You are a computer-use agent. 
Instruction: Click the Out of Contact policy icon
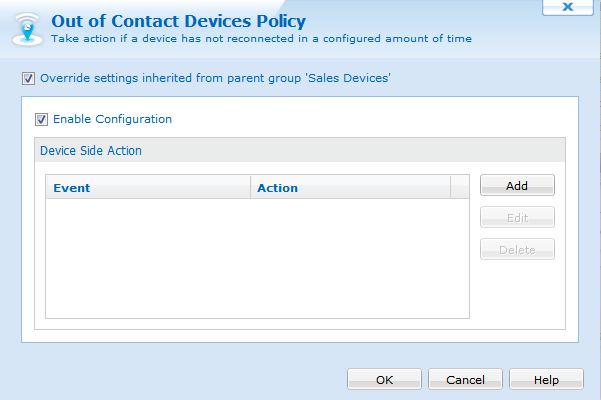27,29
